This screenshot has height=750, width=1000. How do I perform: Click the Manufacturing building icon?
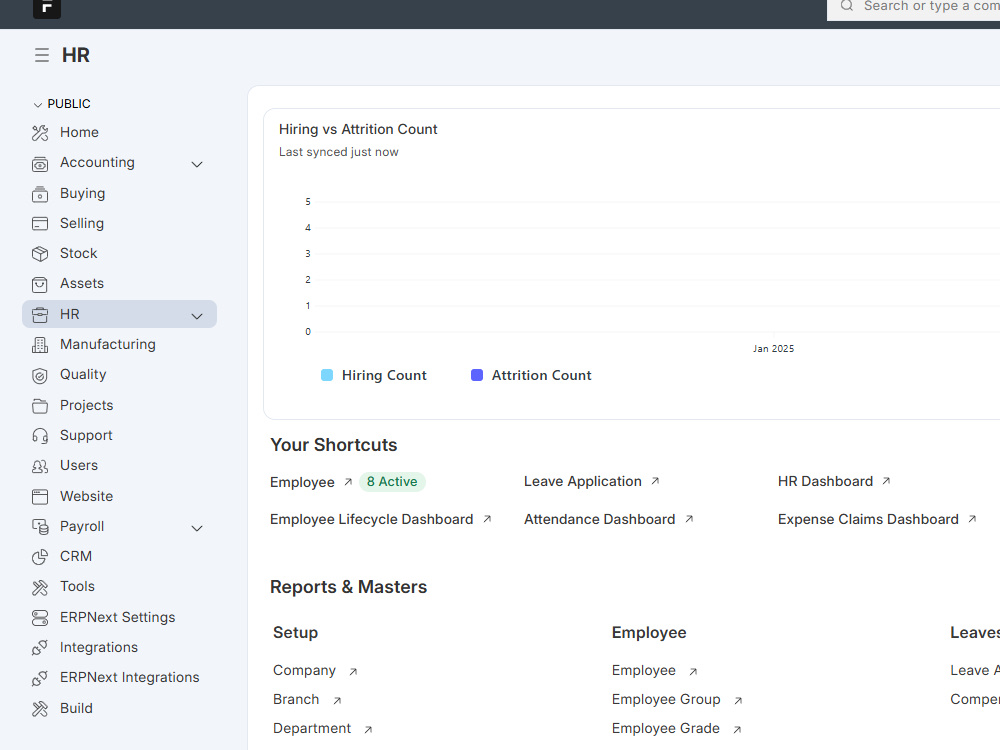(40, 345)
